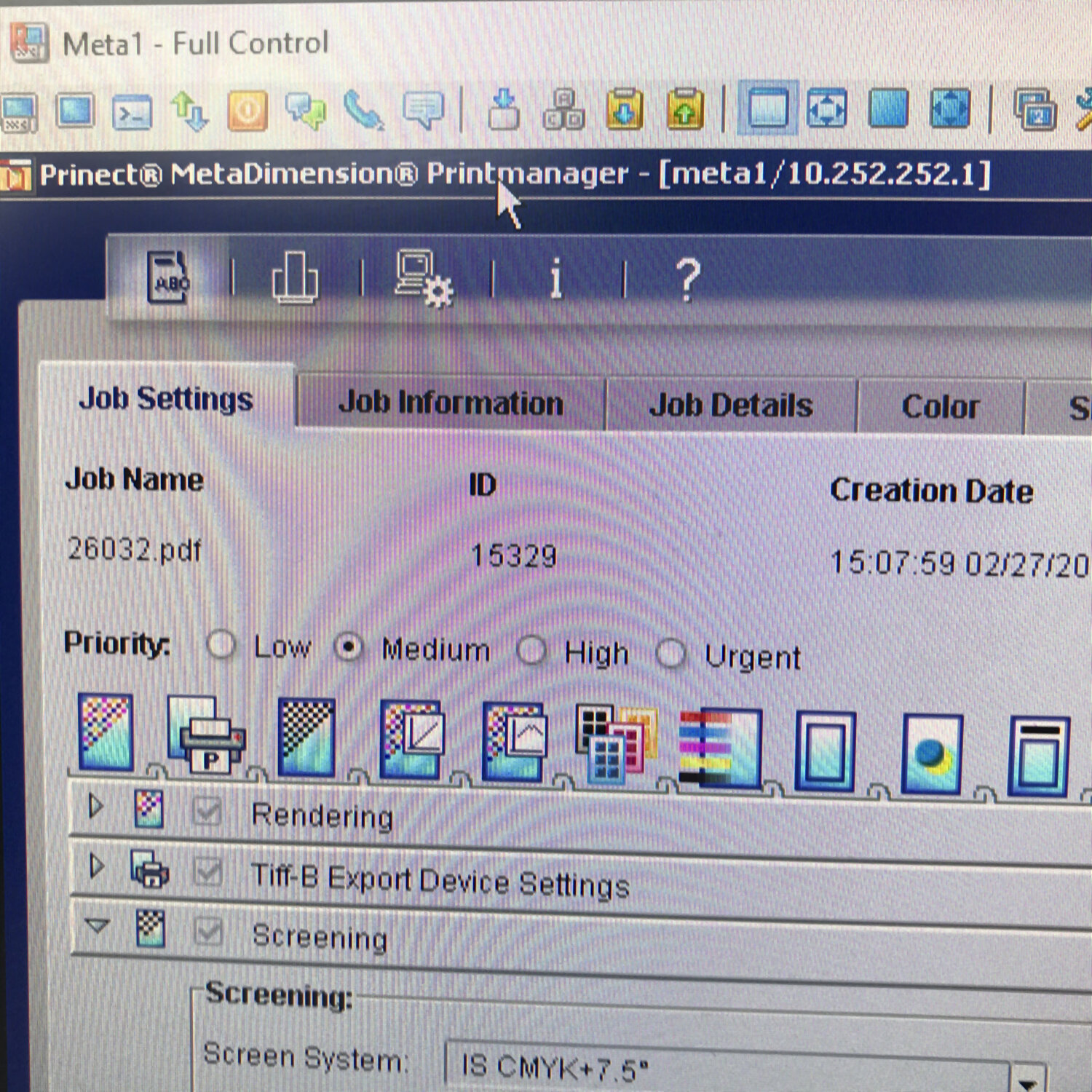Open the command prompt icon in toolbar
The width and height of the screenshot is (1092, 1092).
point(132,112)
